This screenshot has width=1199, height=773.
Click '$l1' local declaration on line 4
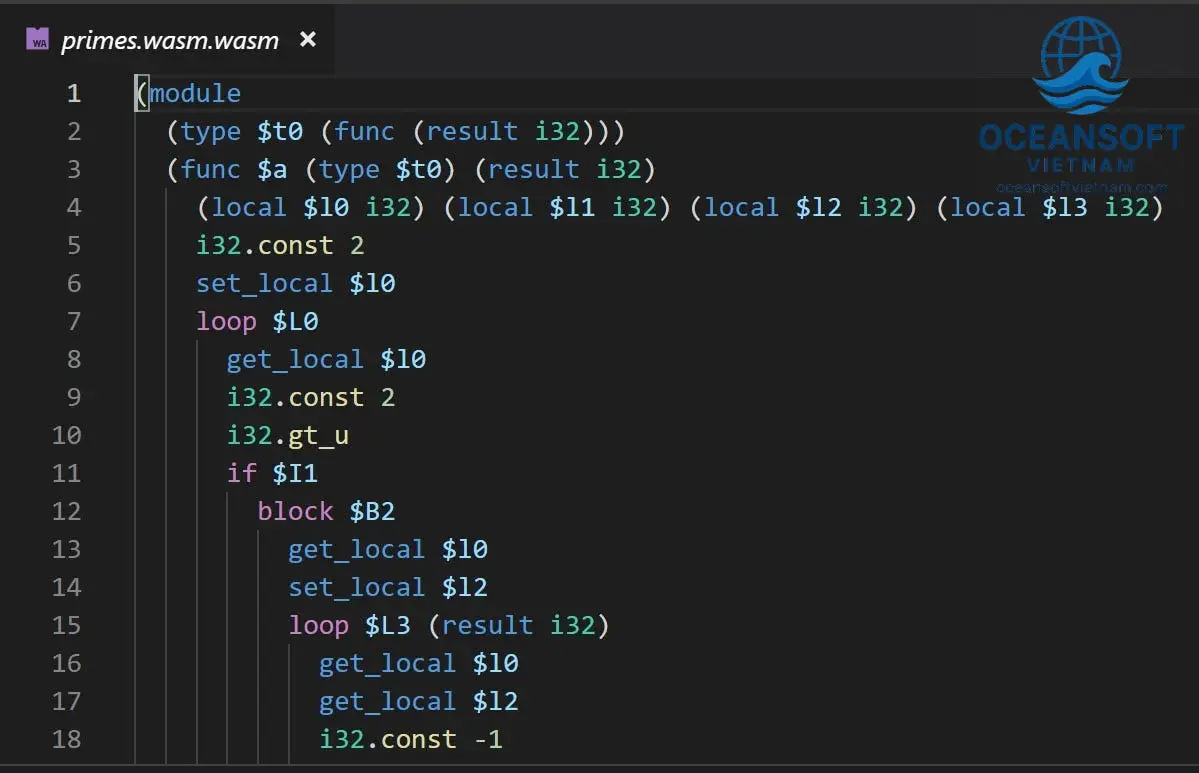(x=572, y=207)
